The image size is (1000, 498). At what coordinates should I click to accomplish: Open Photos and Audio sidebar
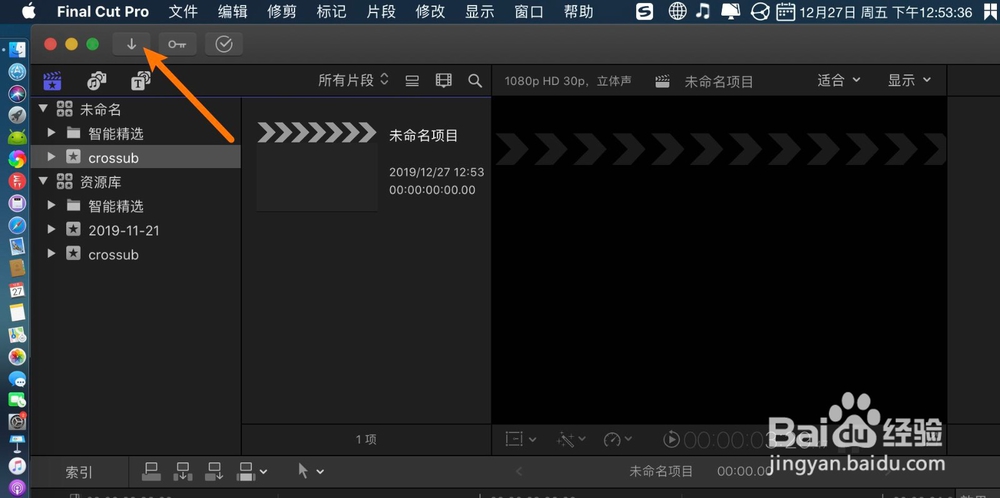(96, 80)
